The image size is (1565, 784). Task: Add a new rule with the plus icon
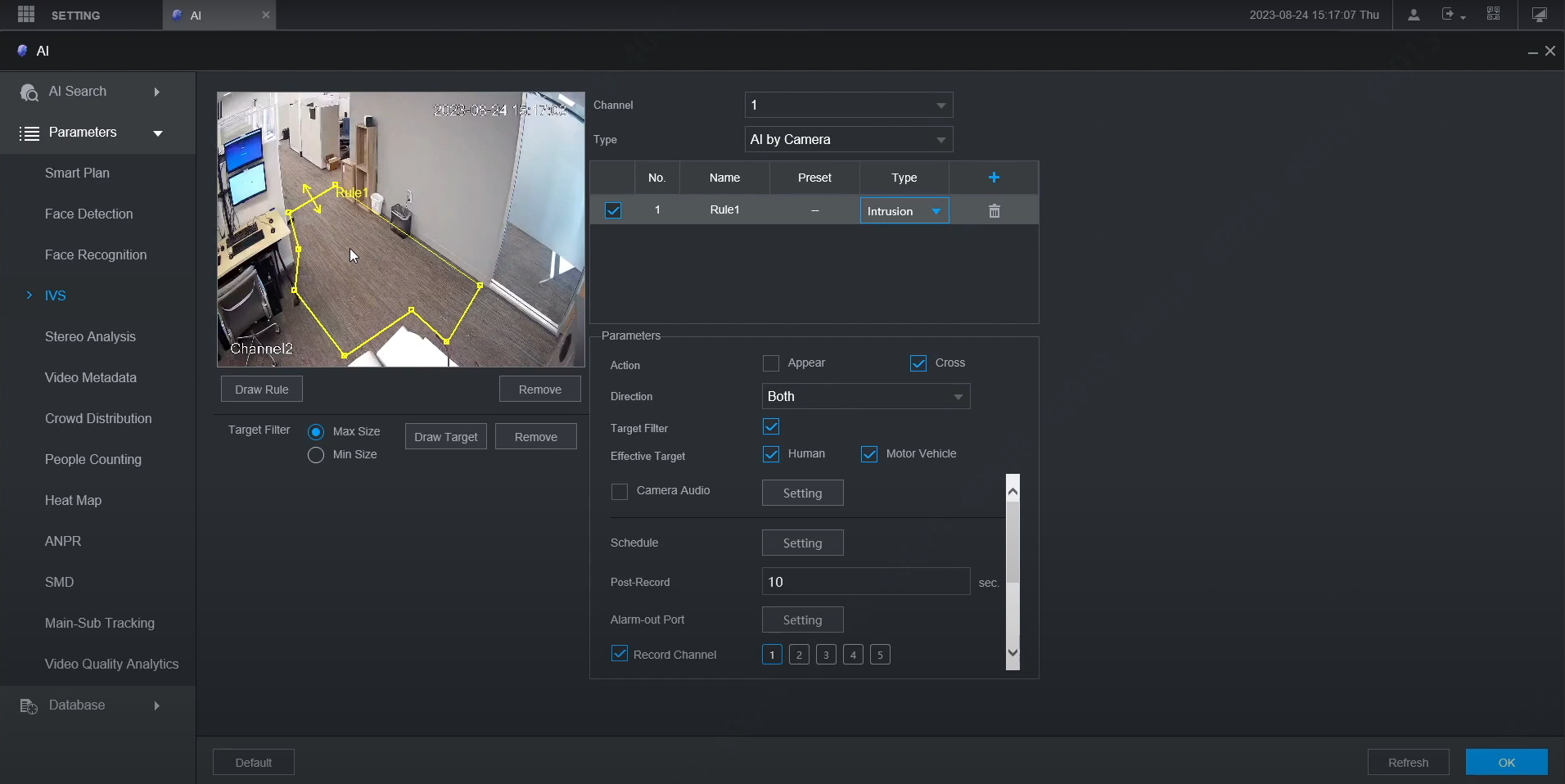[993, 177]
